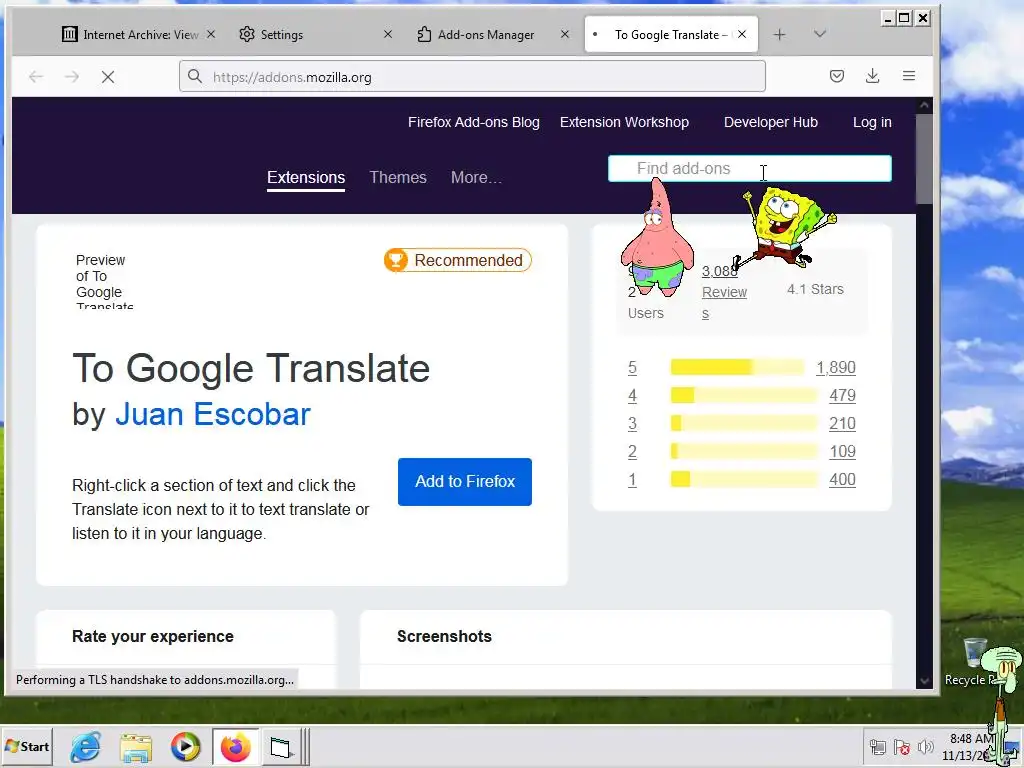Open Developer Hub link
1024x768 pixels.
coord(771,122)
